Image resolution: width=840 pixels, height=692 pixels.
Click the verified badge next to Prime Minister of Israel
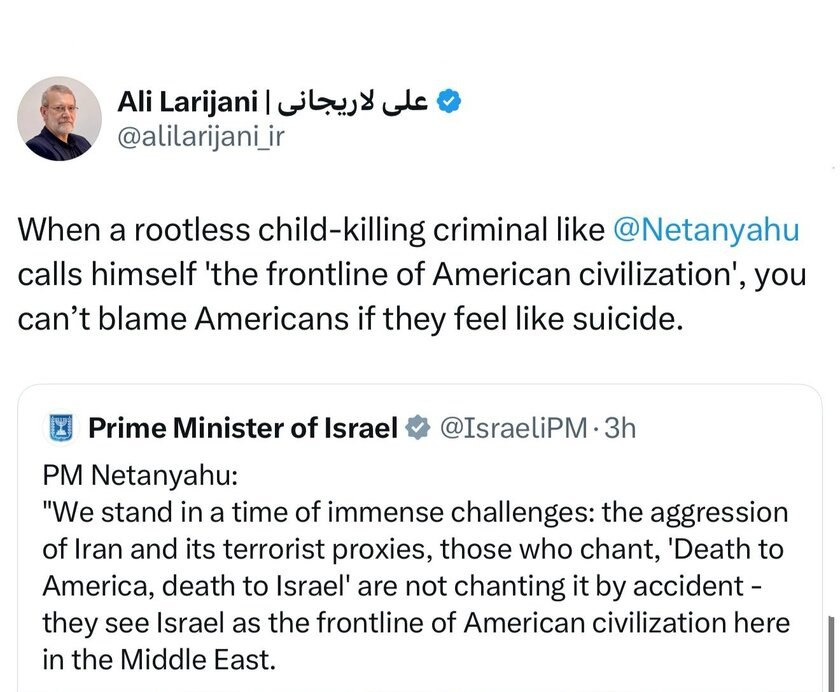coord(416,429)
